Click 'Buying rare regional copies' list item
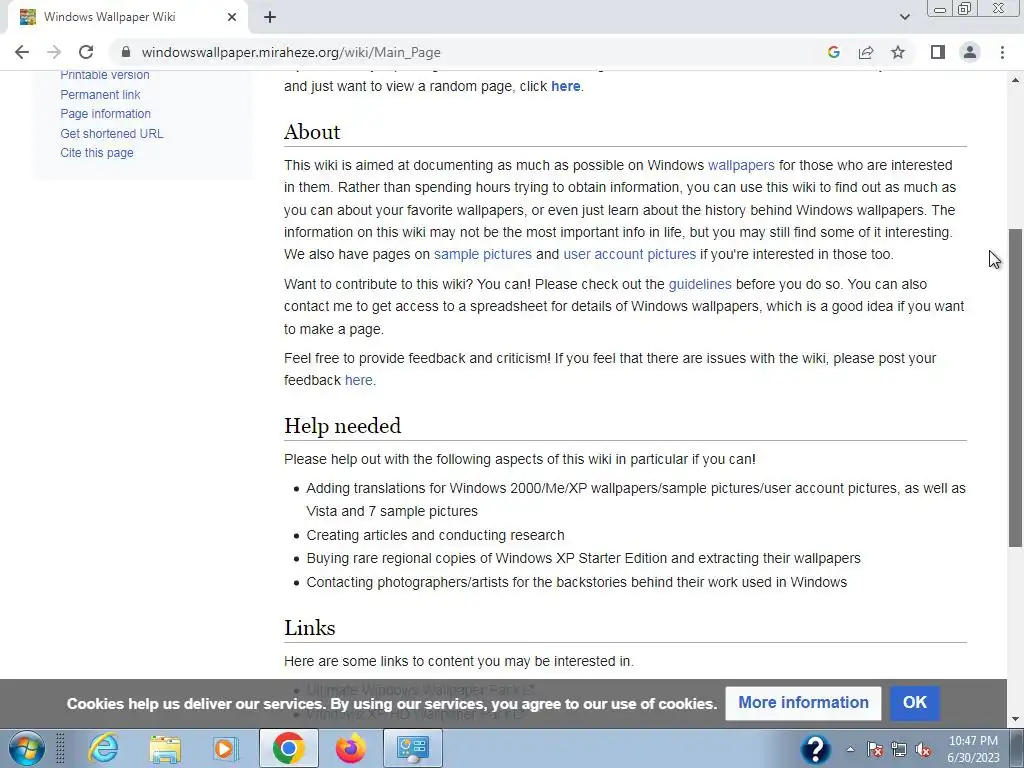Viewport: 1024px width, 768px height. point(583,558)
